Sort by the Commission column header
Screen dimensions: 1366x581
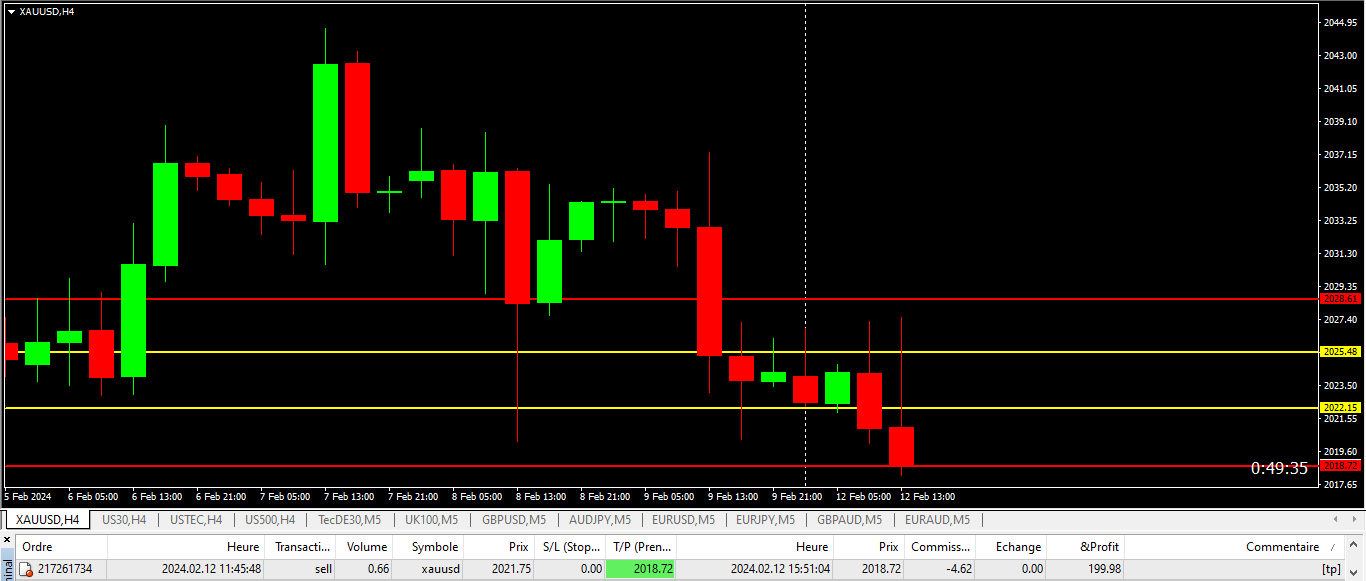click(x=939, y=547)
